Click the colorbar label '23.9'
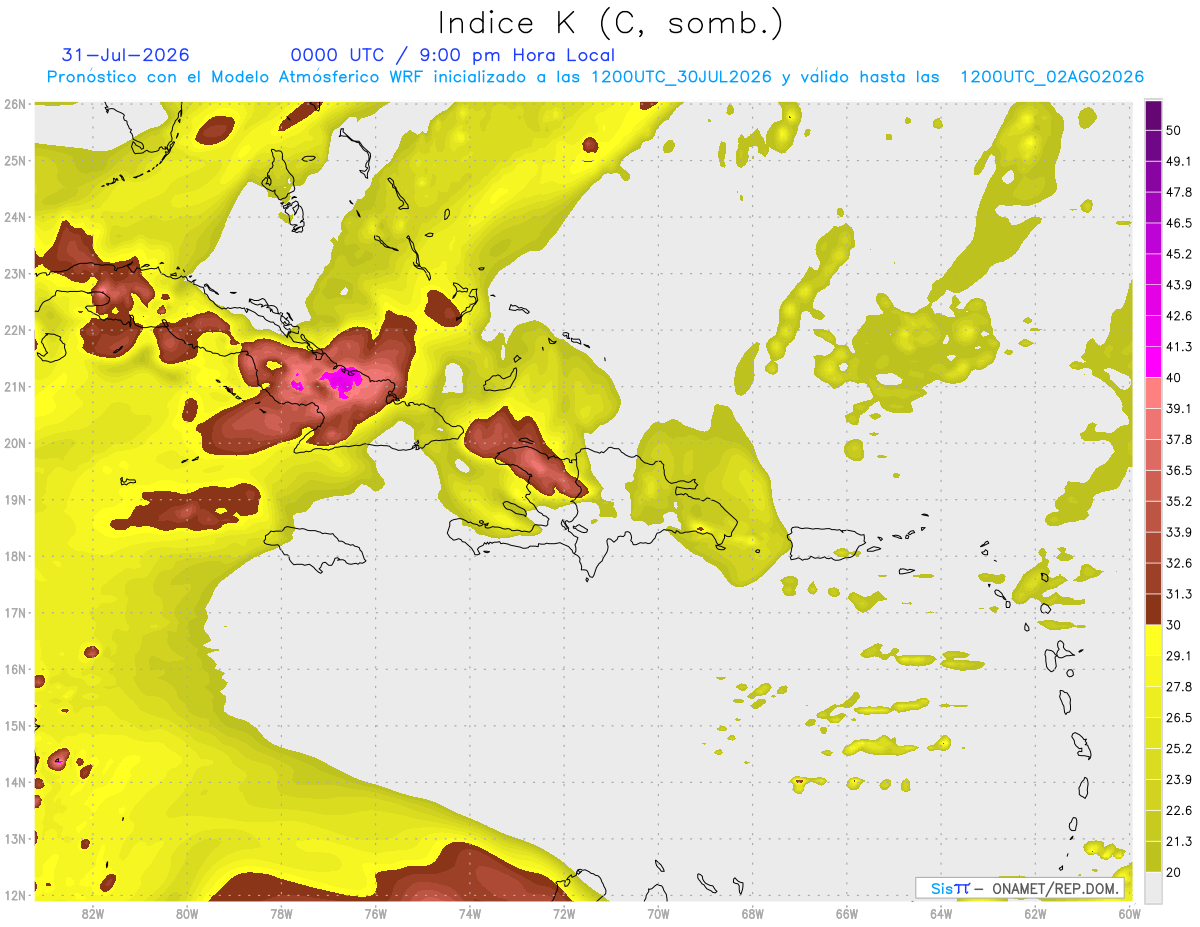Screen dimensions: 1200x927 [x=1178, y=779]
